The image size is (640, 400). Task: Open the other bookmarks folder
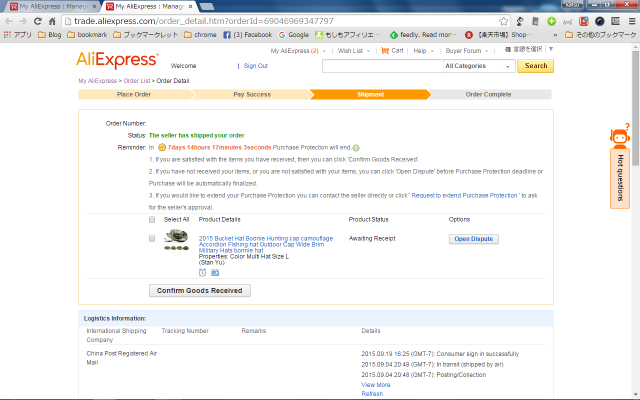pyautogui.click(x=600, y=35)
